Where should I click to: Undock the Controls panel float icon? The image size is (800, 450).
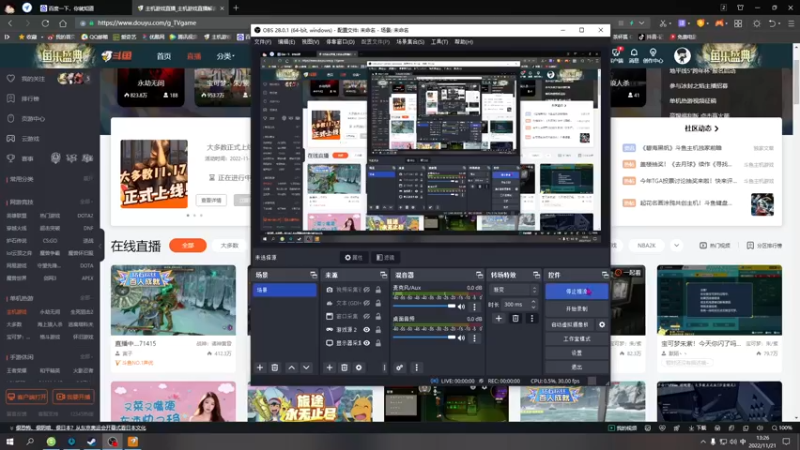point(605,275)
